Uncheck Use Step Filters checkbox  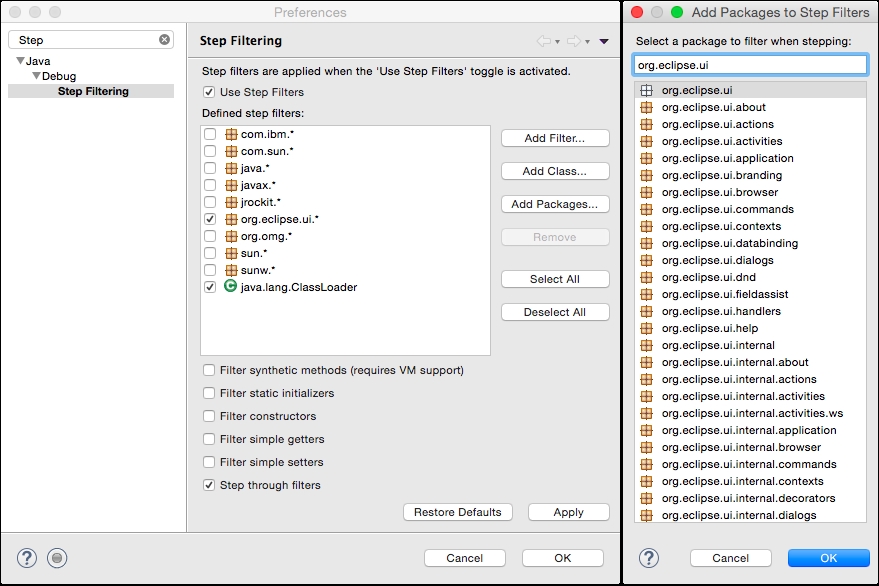coord(209,93)
